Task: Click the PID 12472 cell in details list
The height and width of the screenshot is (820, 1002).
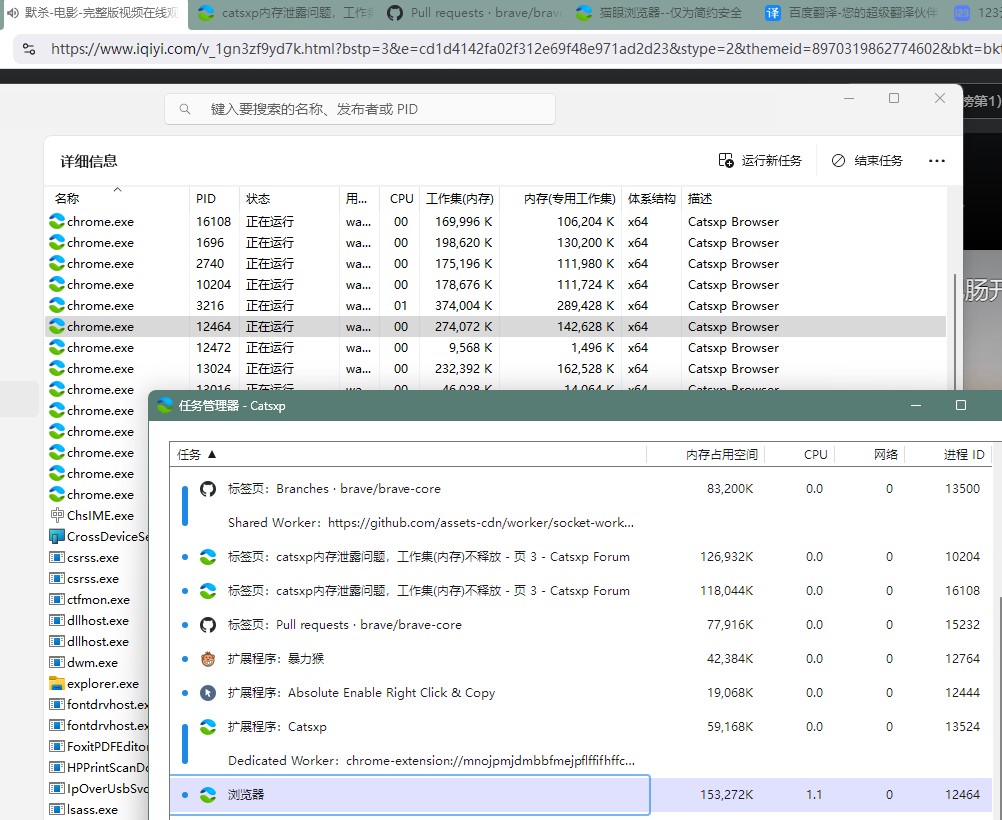Action: [213, 348]
